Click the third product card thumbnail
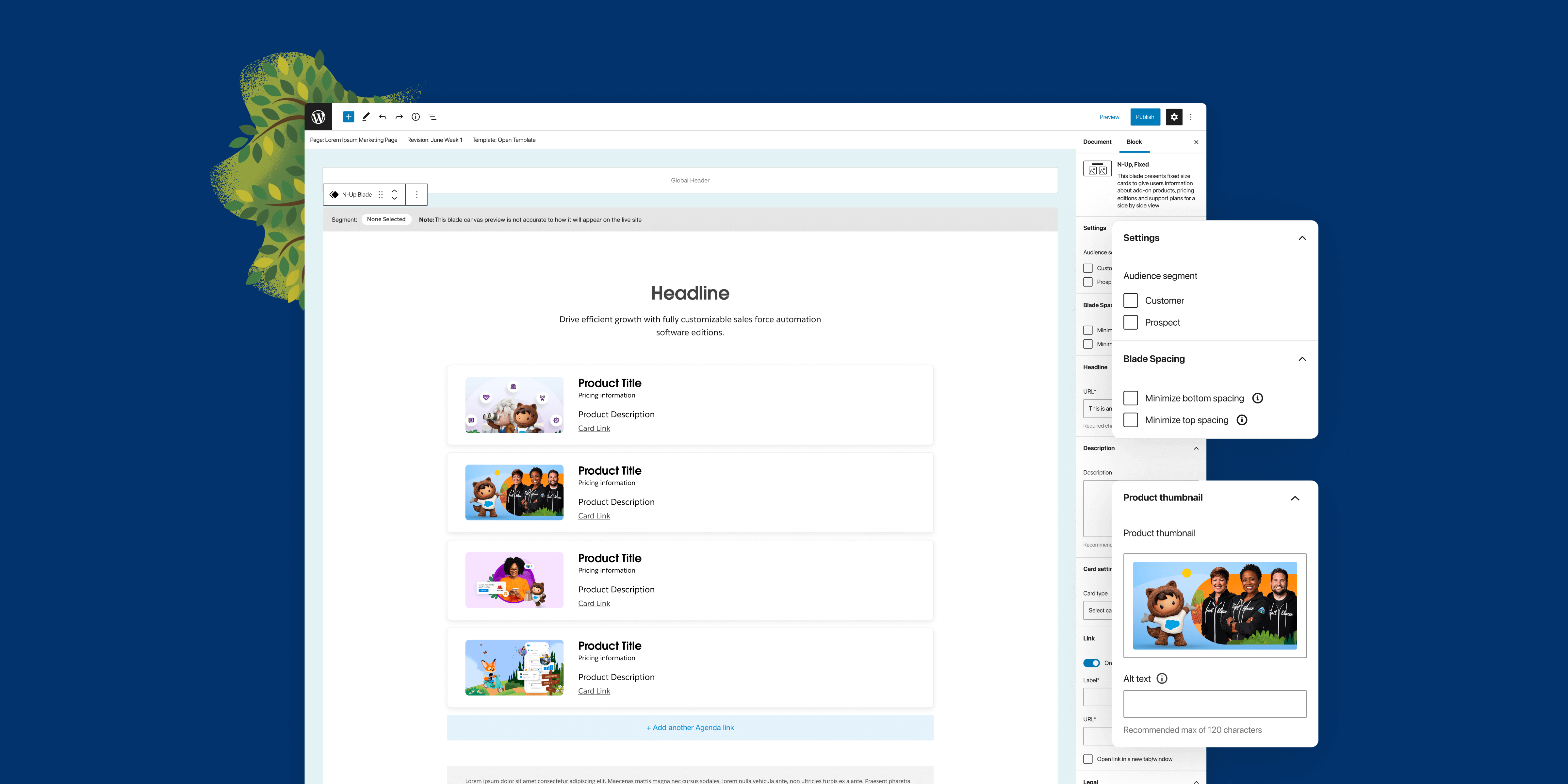The width and height of the screenshot is (1568, 784). [514, 580]
